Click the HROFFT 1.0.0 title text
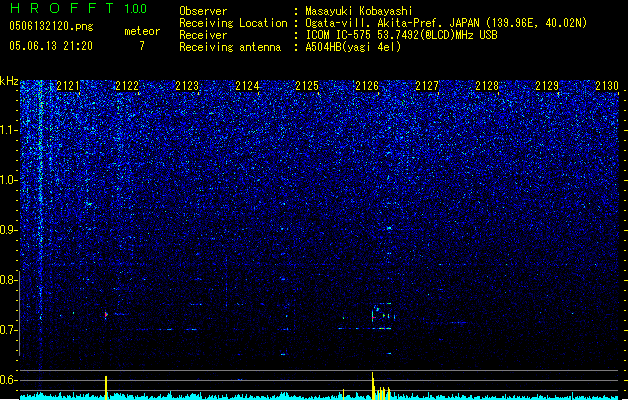 pyautogui.click(x=79, y=8)
